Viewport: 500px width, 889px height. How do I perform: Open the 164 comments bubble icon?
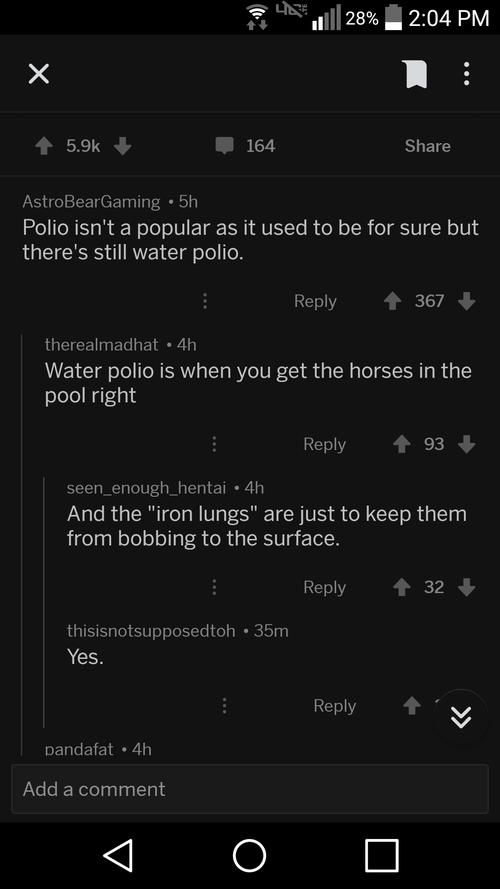(x=224, y=146)
